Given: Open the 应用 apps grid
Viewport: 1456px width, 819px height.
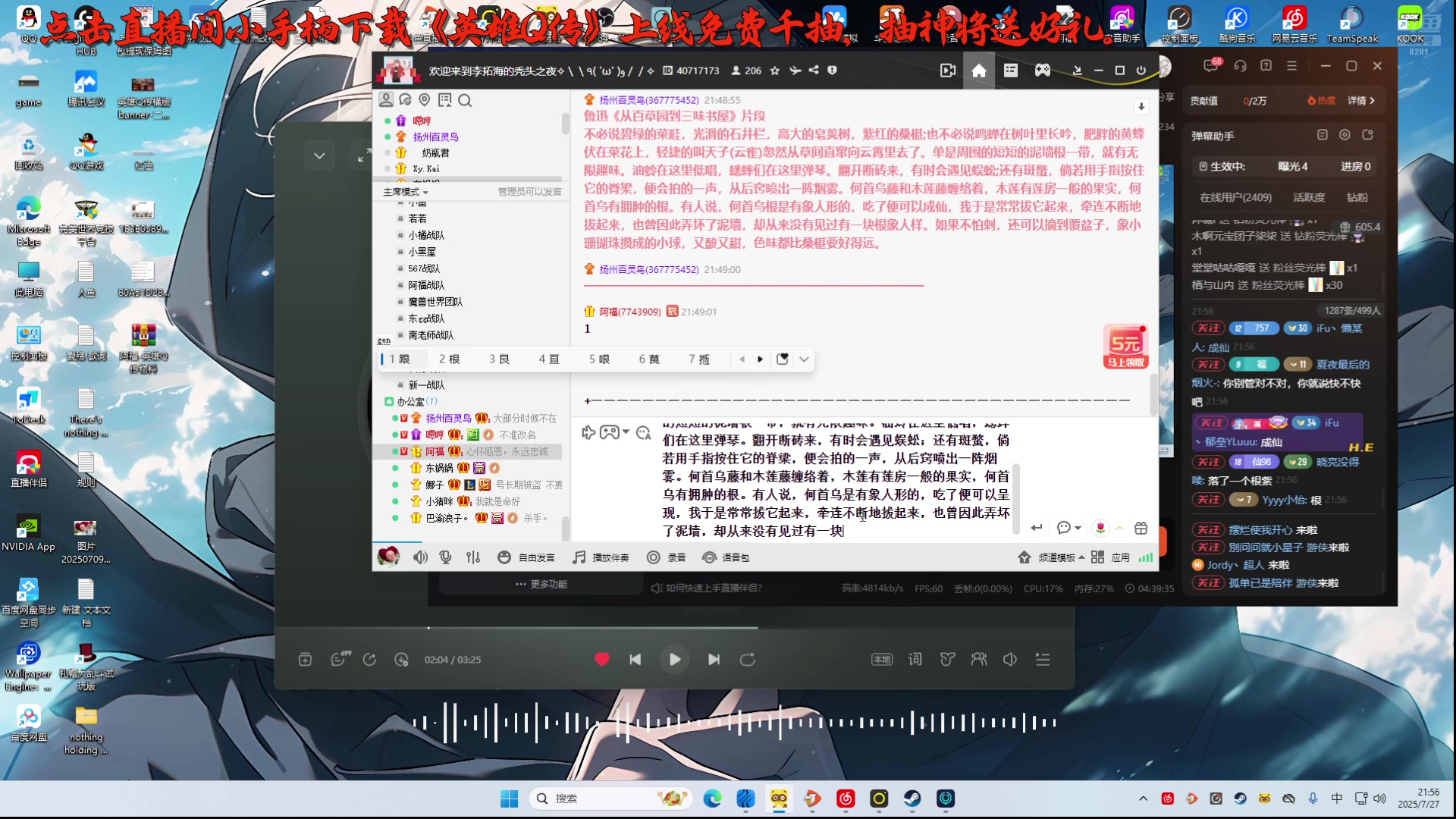Looking at the screenshot, I should tap(1110, 557).
